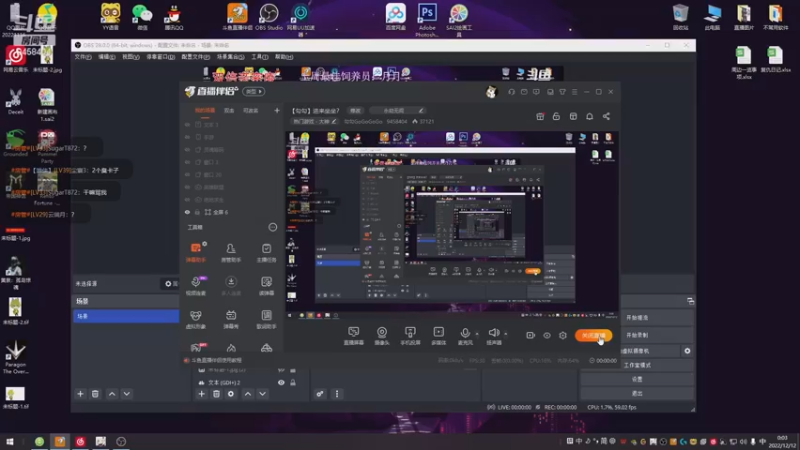Screen dimensions: 800x450
Task: Open the OBS 帮助 menu
Action: (x=284, y=57)
